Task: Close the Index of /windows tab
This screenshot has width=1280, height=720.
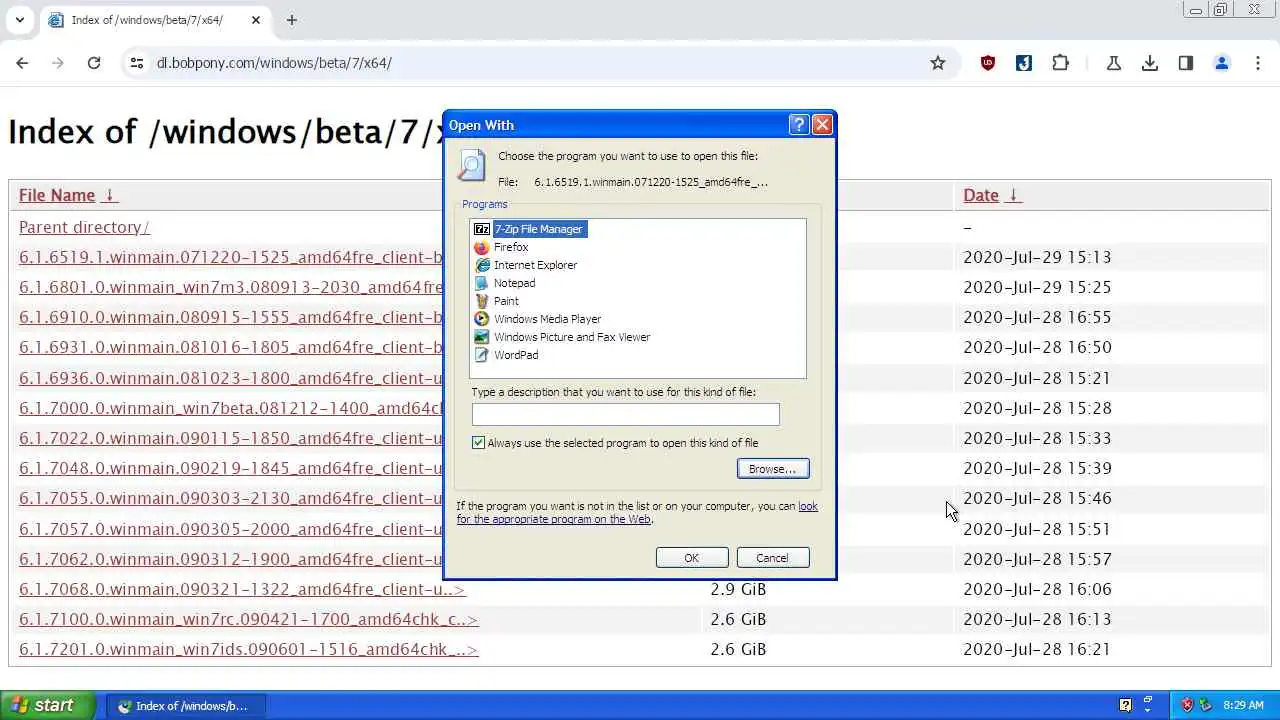Action: pyautogui.click(x=256, y=20)
